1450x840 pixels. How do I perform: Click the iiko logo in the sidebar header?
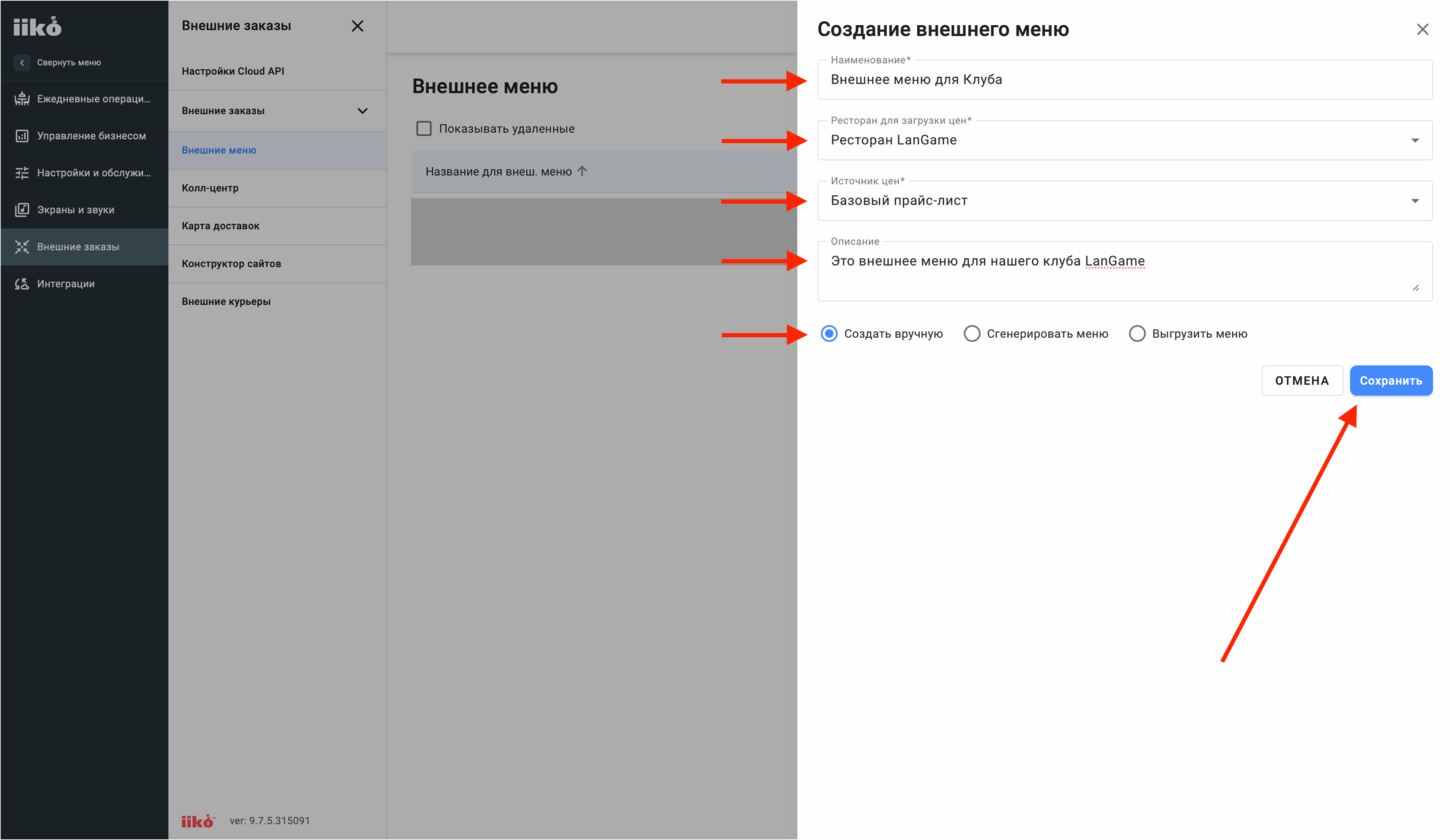click(x=37, y=26)
